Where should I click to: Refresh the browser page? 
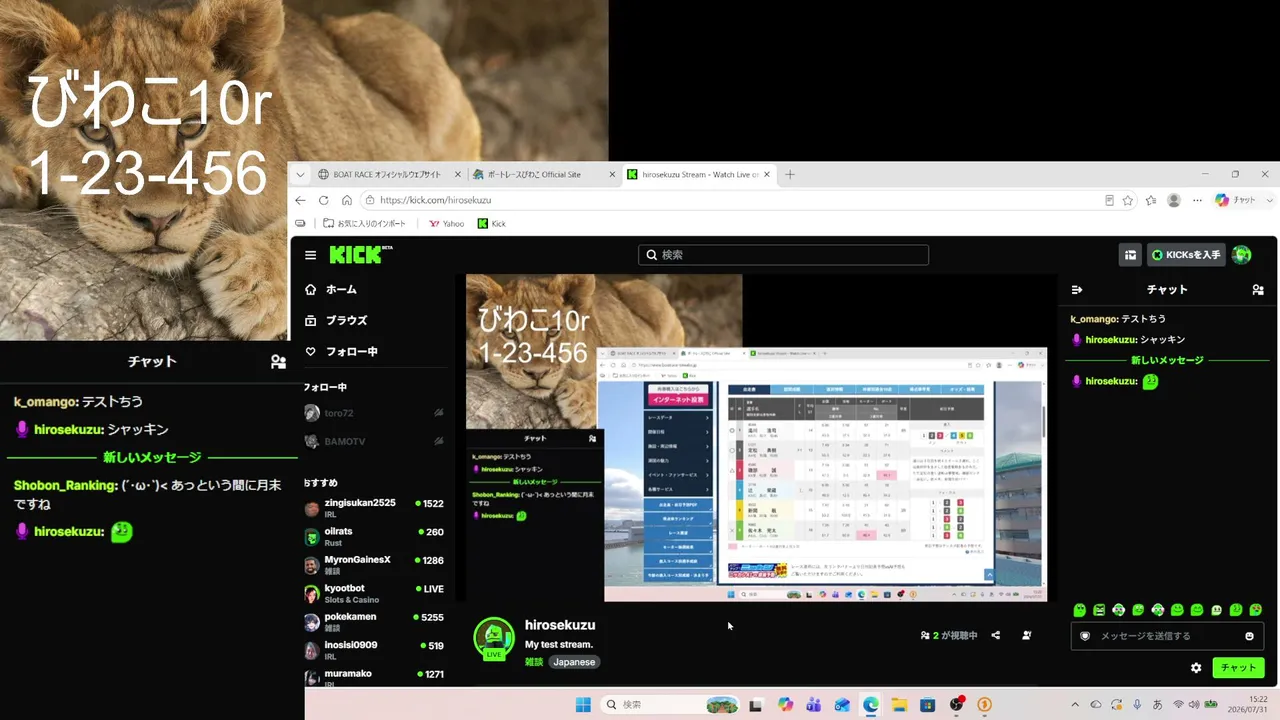tap(322, 200)
